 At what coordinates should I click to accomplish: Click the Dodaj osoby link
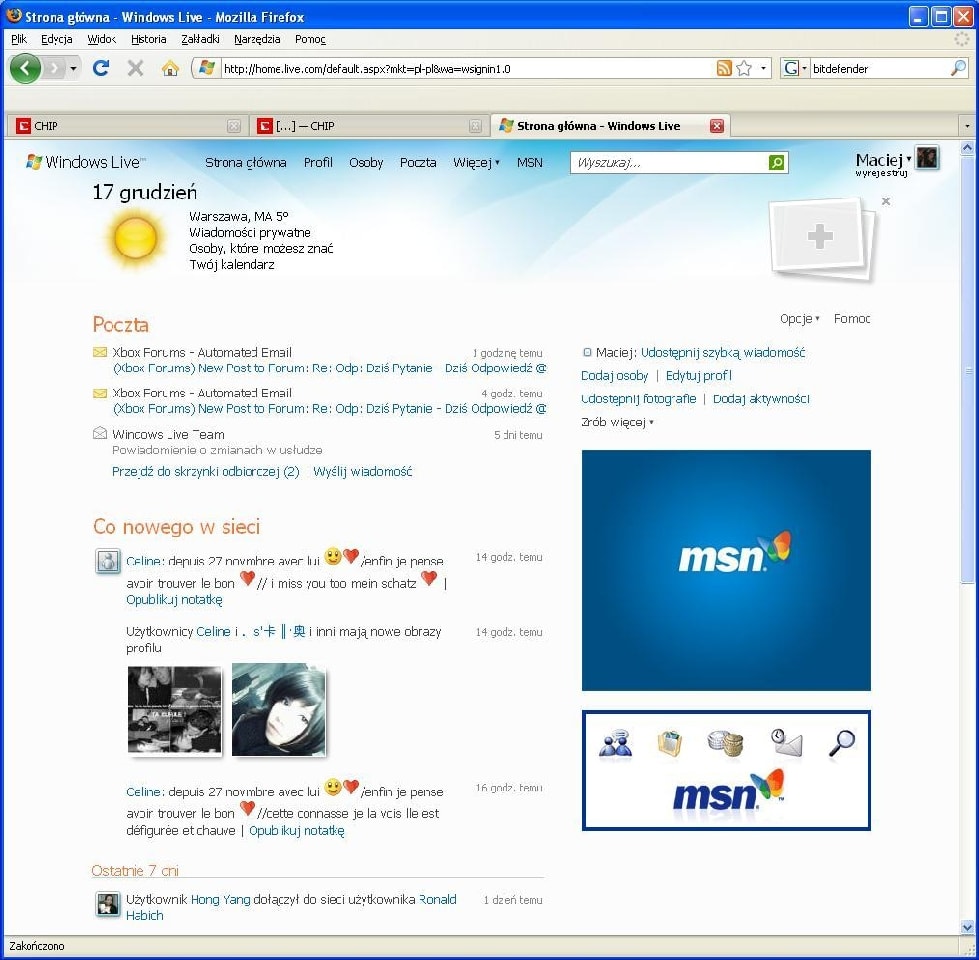[x=614, y=376]
